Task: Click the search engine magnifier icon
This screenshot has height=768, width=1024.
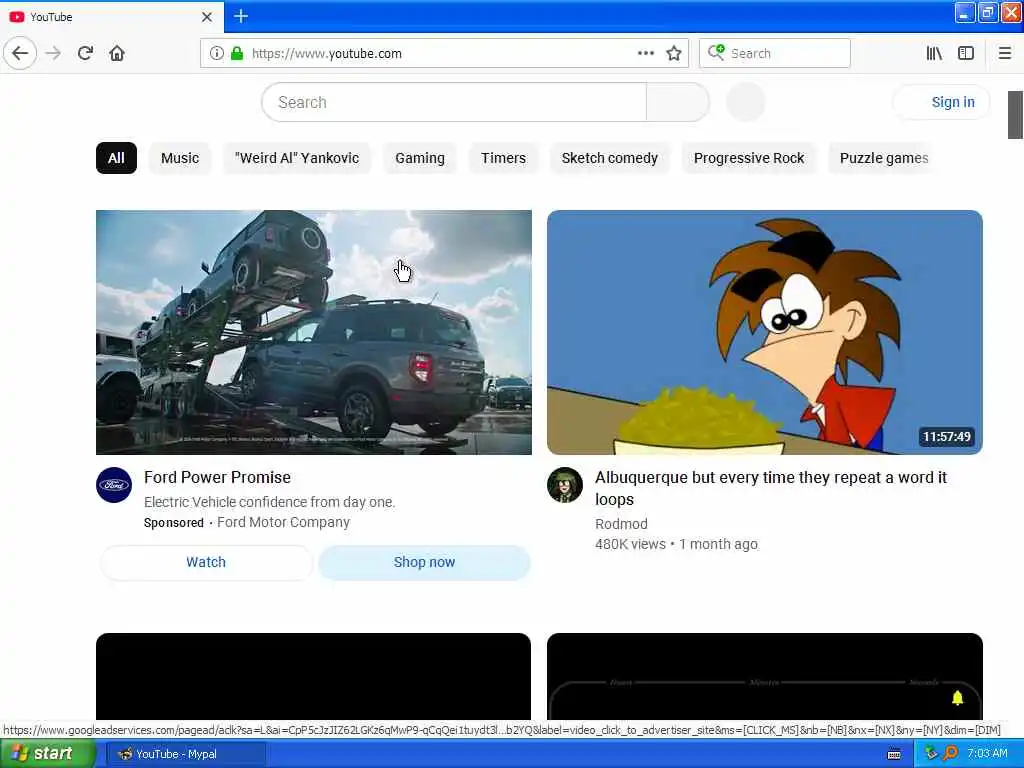Action: [716, 53]
